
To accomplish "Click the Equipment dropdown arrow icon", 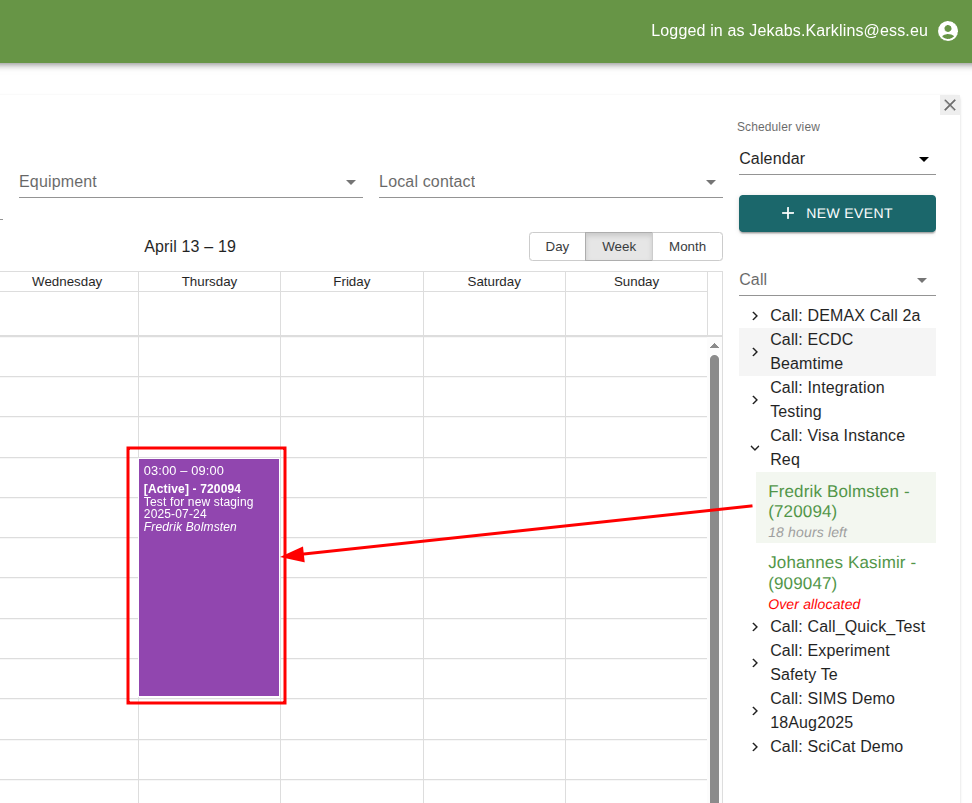I will [351, 182].
